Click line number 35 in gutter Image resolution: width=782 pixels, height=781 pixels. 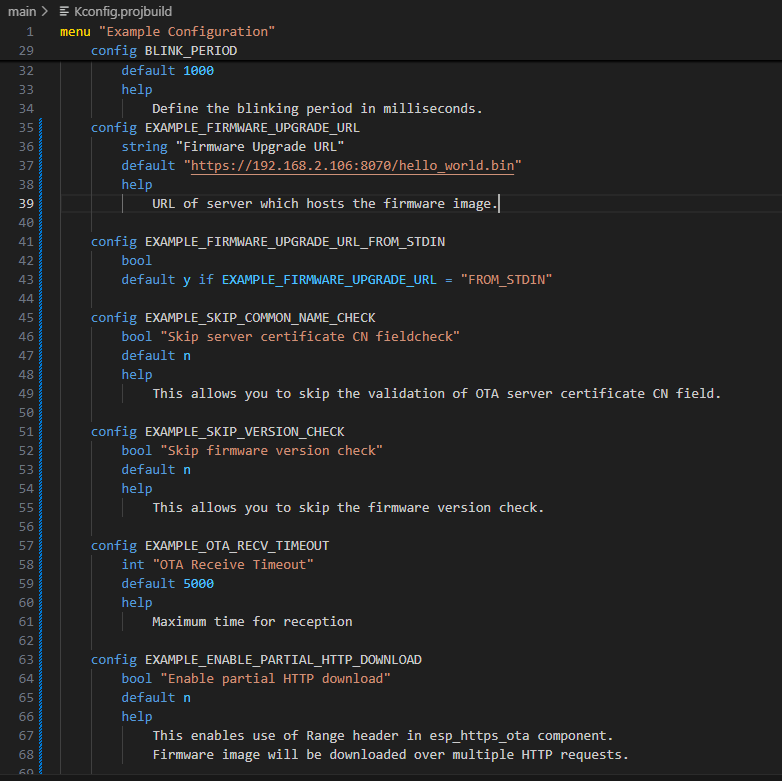(x=26, y=128)
